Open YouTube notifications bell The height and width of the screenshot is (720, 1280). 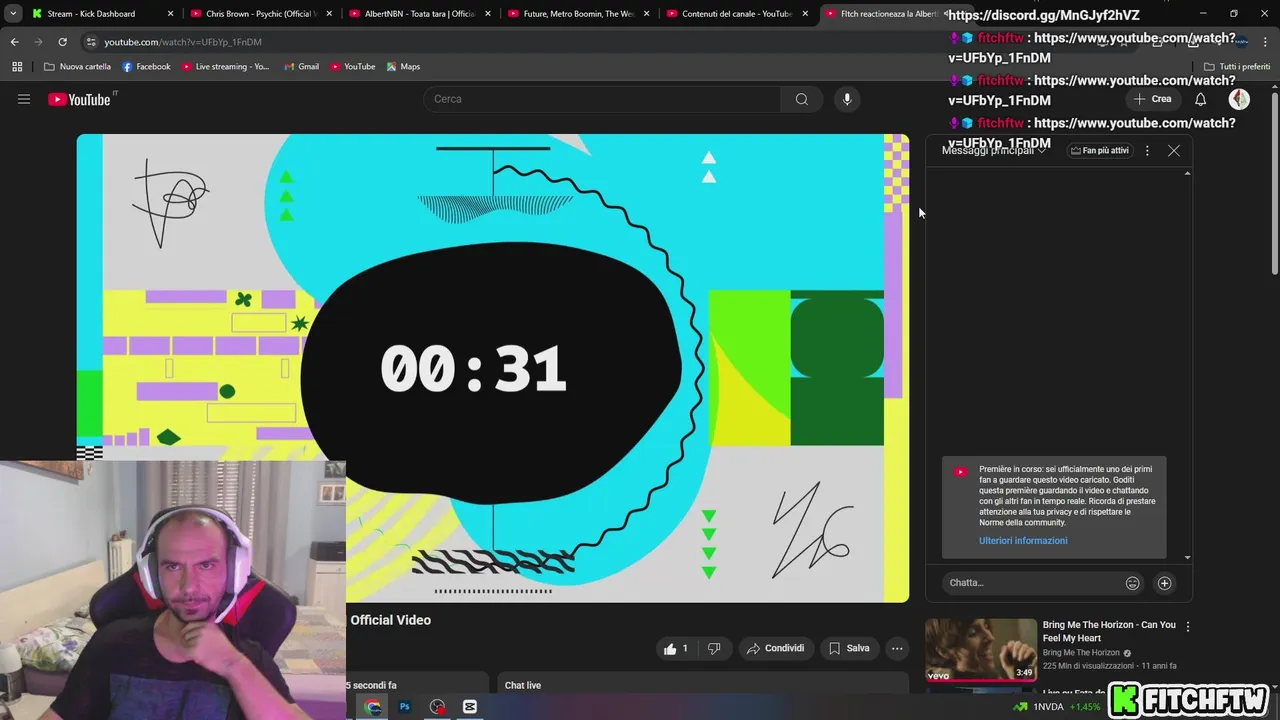[x=1200, y=99]
